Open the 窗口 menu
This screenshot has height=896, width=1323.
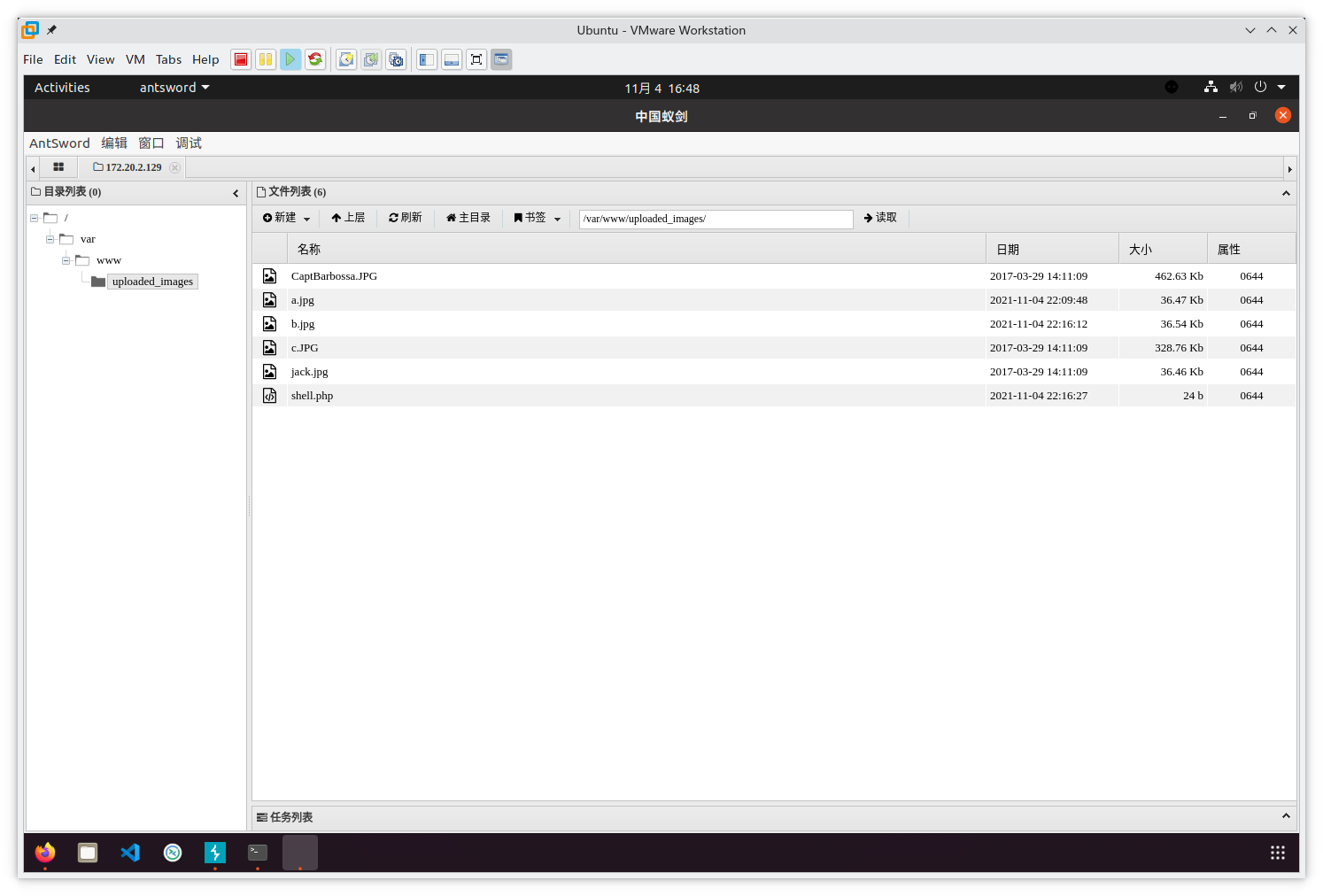(x=151, y=143)
